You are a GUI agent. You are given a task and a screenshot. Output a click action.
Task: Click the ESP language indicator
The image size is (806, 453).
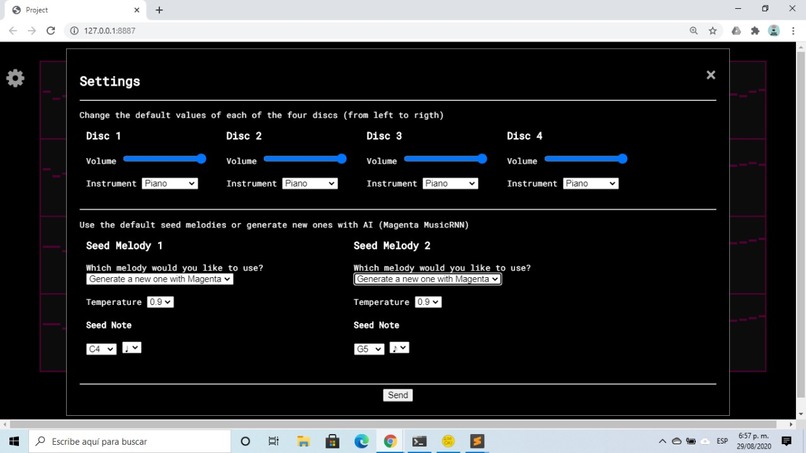(x=722, y=441)
